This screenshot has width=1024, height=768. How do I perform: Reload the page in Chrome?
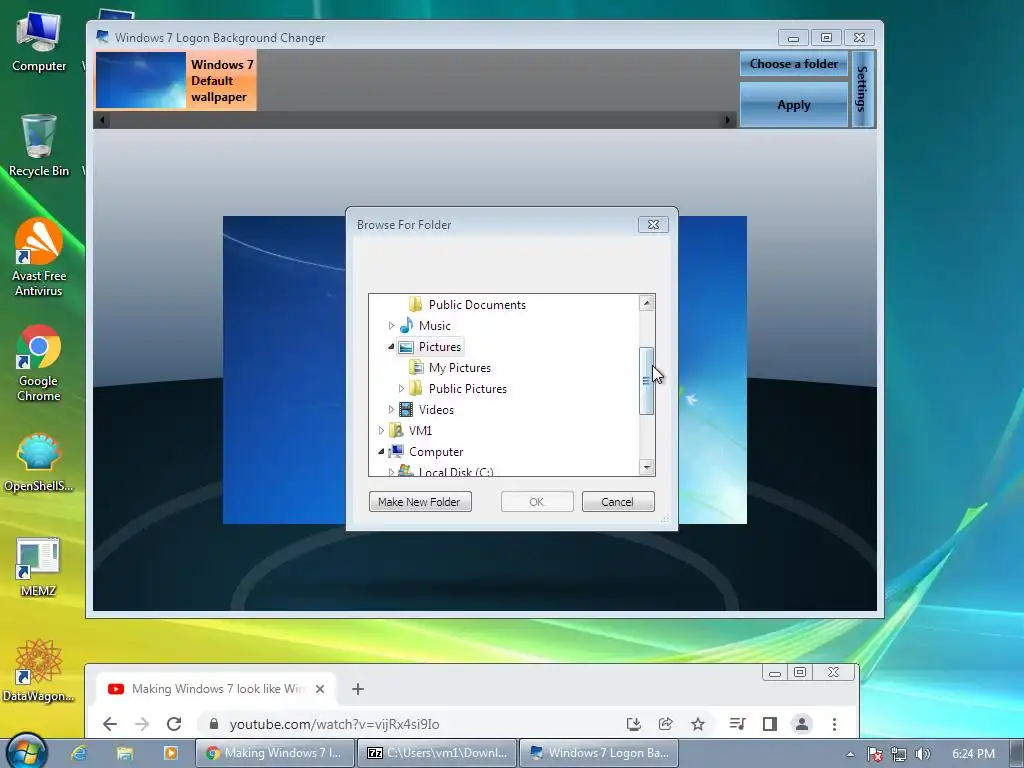(x=174, y=724)
